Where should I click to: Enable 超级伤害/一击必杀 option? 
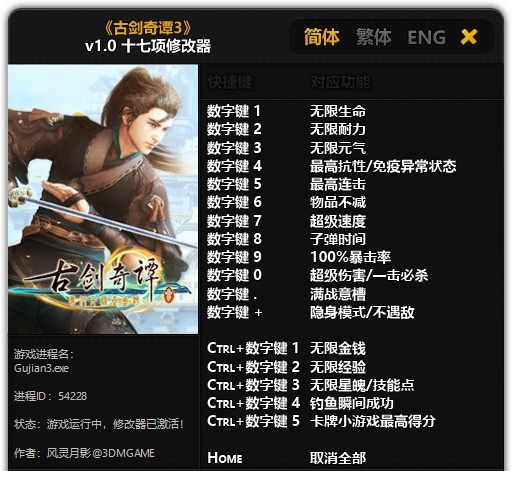[x=369, y=275]
